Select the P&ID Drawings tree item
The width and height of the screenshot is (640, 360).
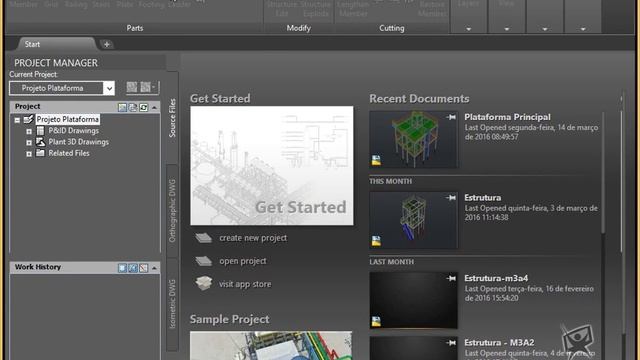click(x=73, y=131)
